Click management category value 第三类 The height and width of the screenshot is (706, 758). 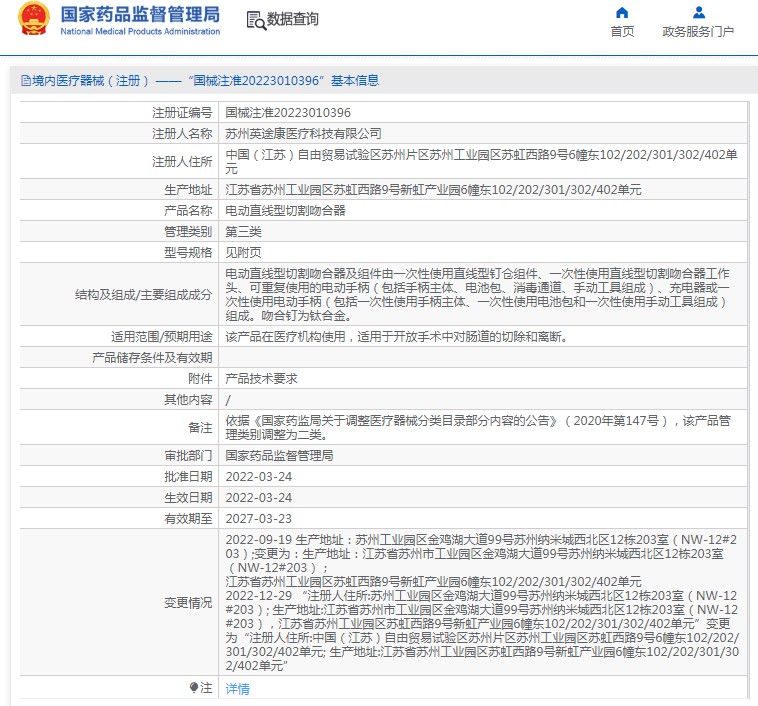pyautogui.click(x=244, y=232)
